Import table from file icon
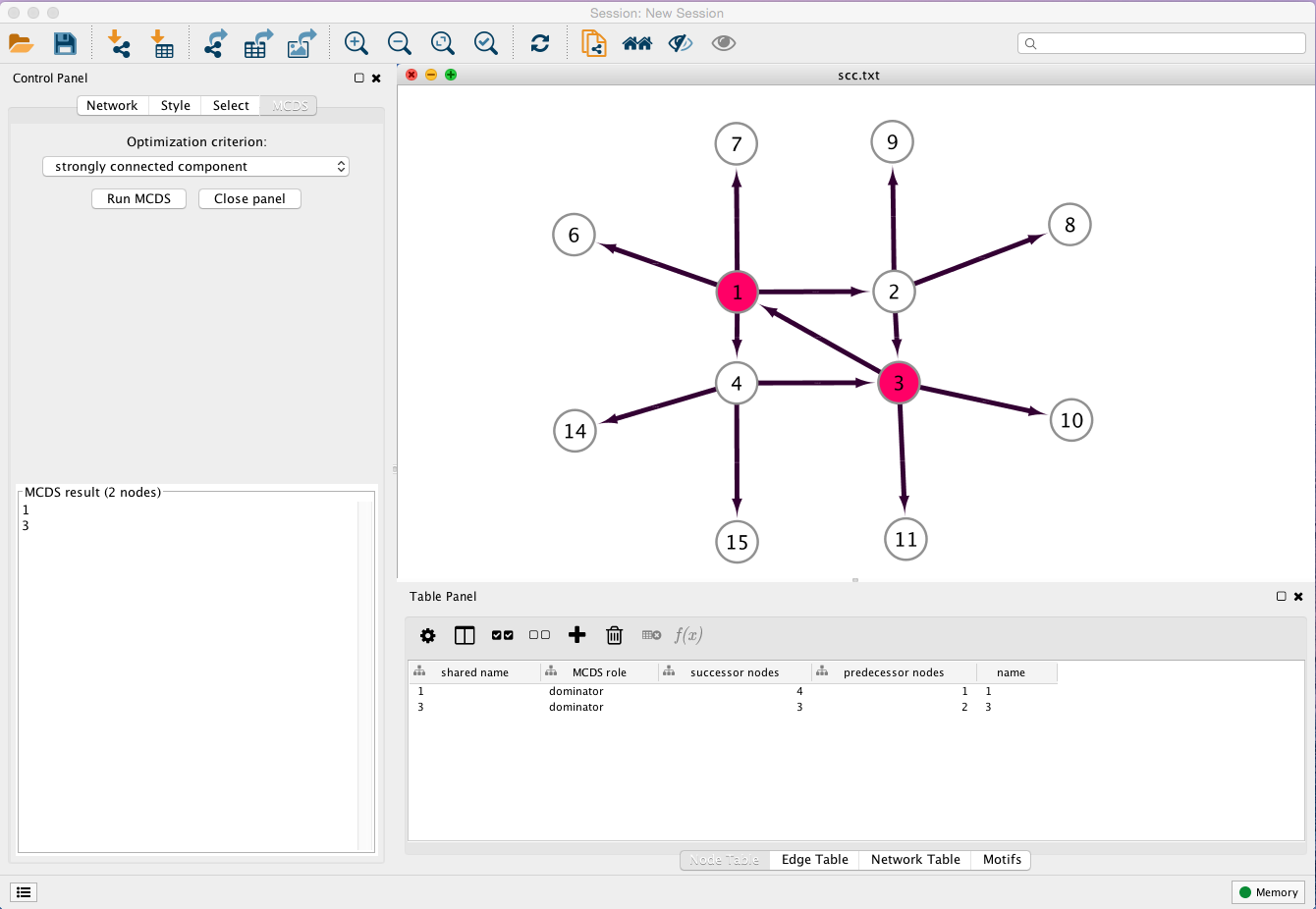Viewport: 1316px width, 909px height. click(162, 43)
